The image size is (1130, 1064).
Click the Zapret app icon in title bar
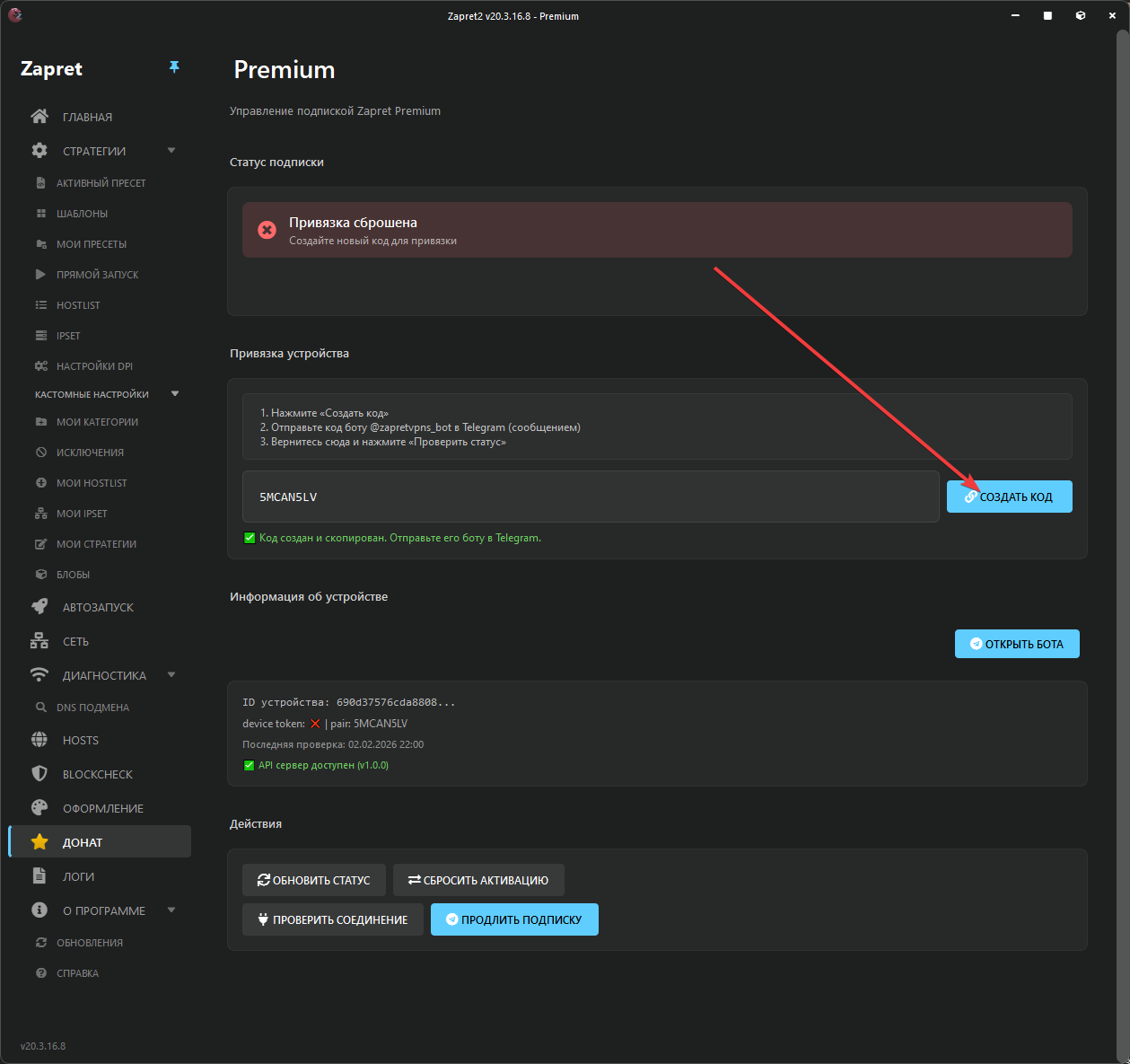pos(15,15)
